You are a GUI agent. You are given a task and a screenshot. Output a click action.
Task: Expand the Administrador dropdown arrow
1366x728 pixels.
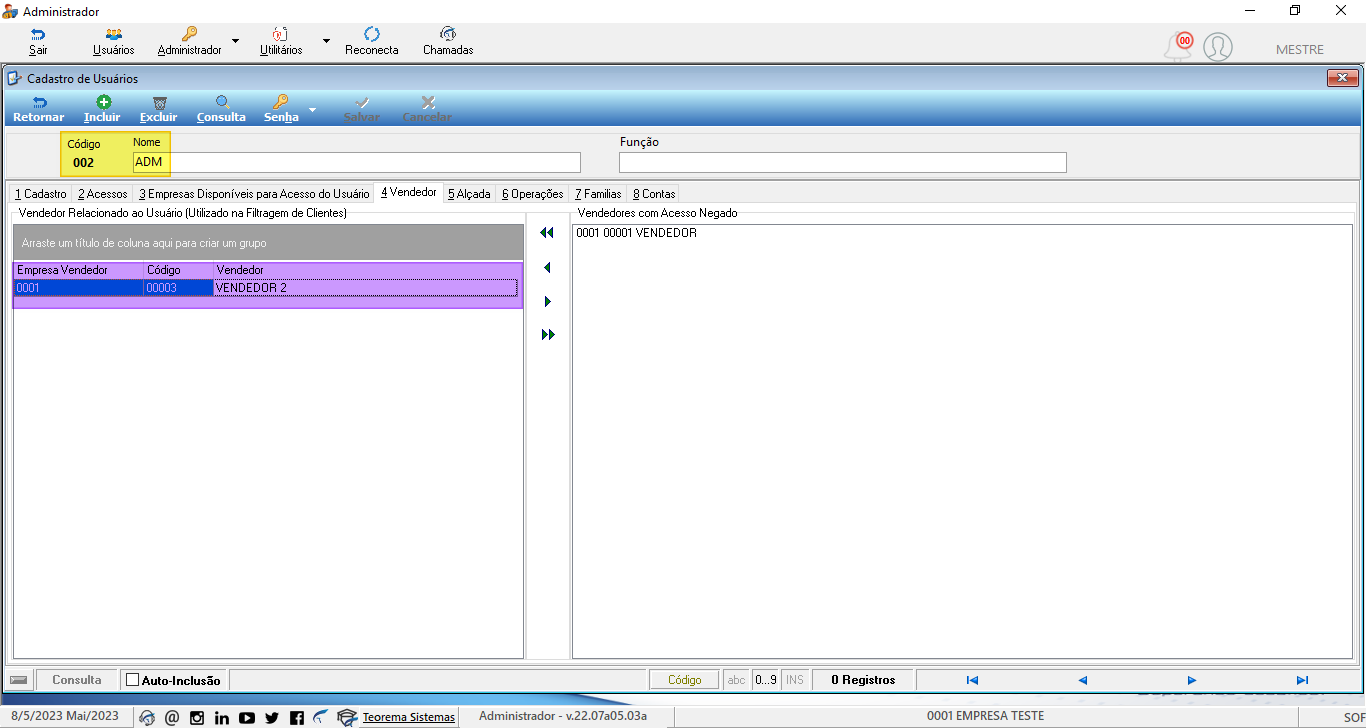tap(235, 41)
